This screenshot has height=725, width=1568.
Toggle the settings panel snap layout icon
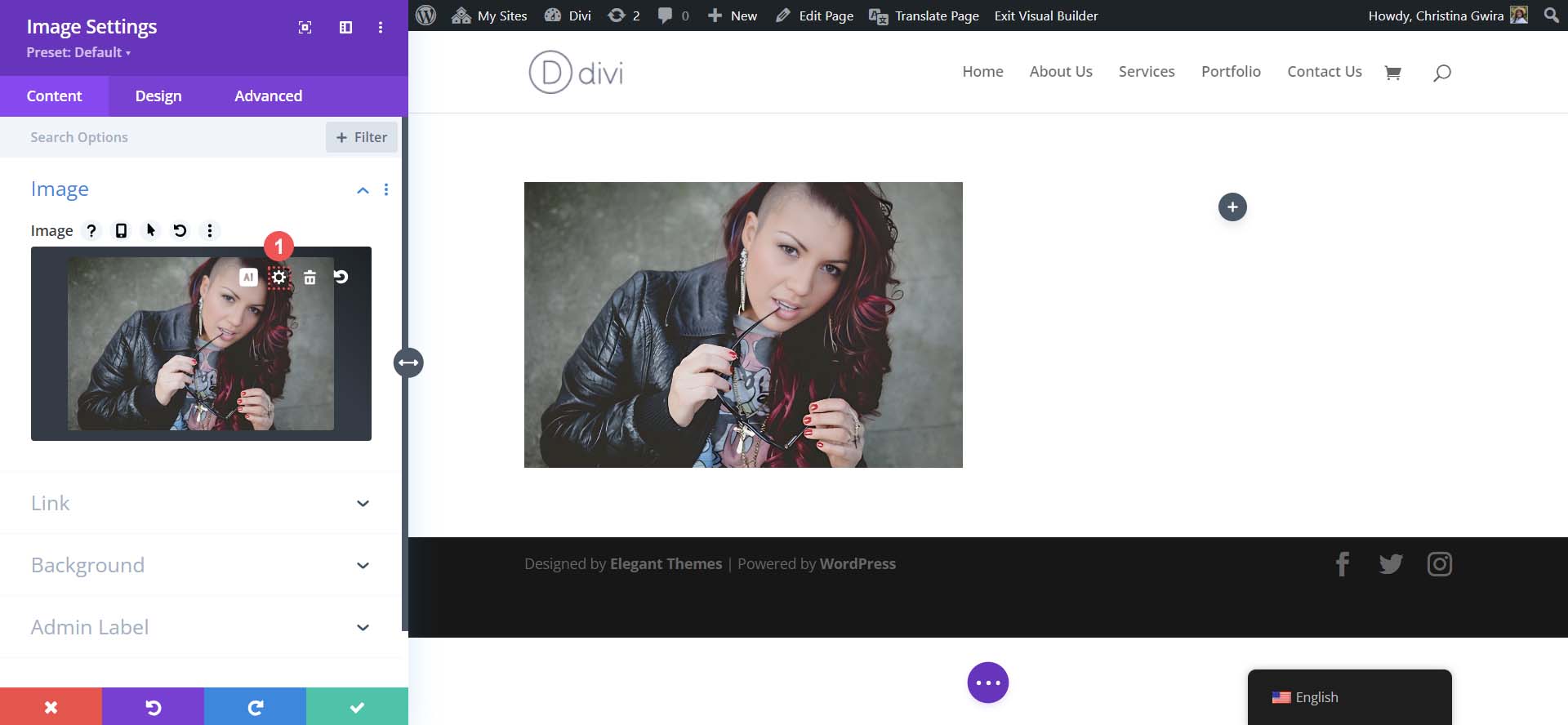345,28
